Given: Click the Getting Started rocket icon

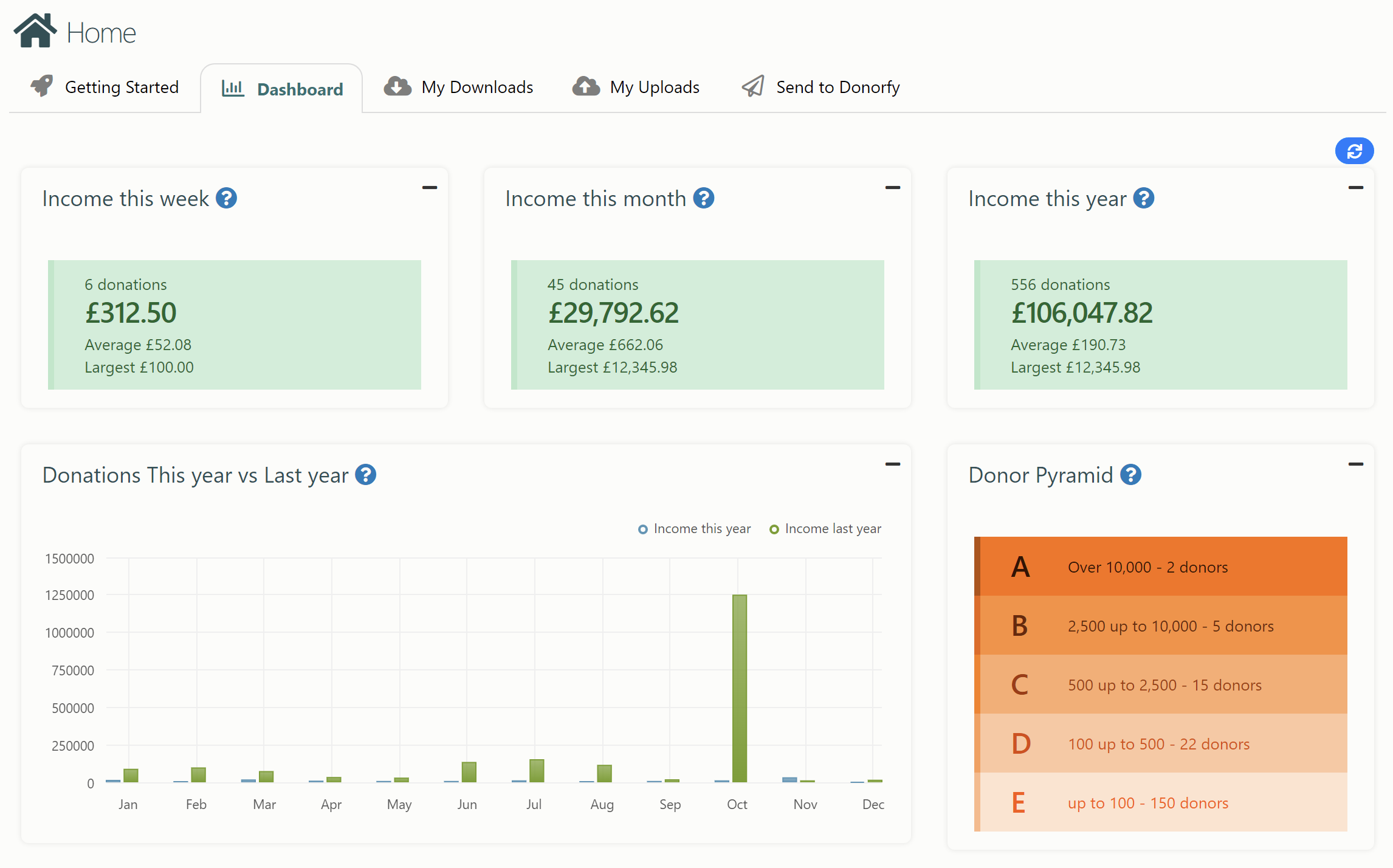Looking at the screenshot, I should [x=41, y=86].
